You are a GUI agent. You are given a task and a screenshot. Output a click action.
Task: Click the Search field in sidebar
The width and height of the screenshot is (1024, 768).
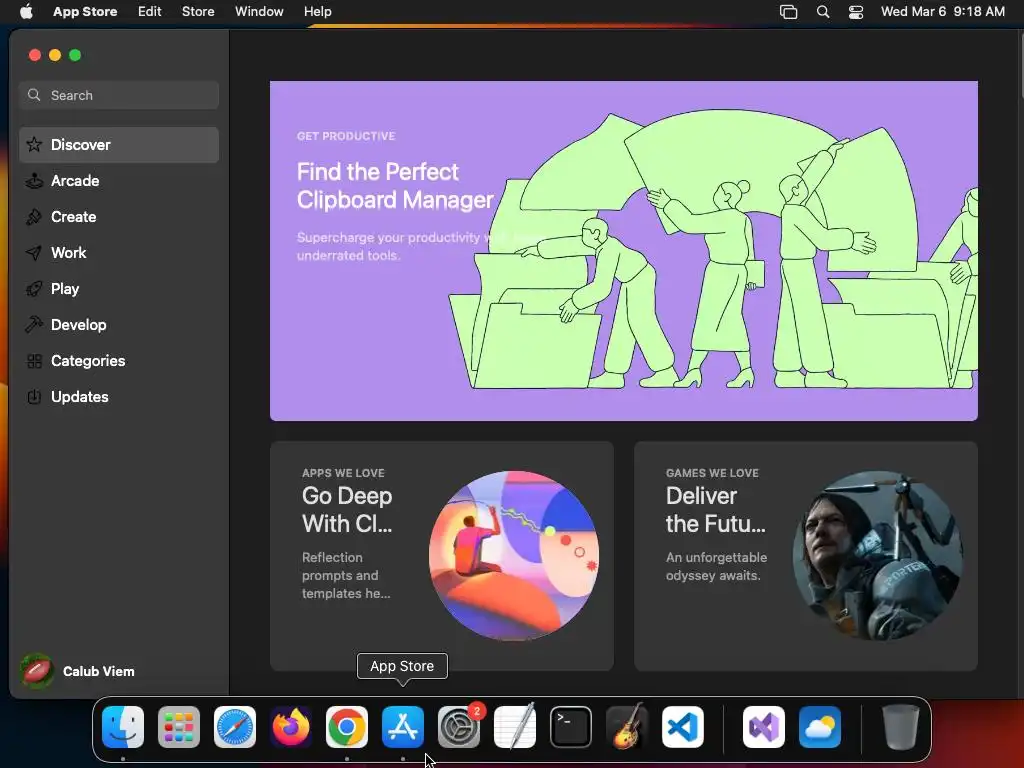pos(119,95)
